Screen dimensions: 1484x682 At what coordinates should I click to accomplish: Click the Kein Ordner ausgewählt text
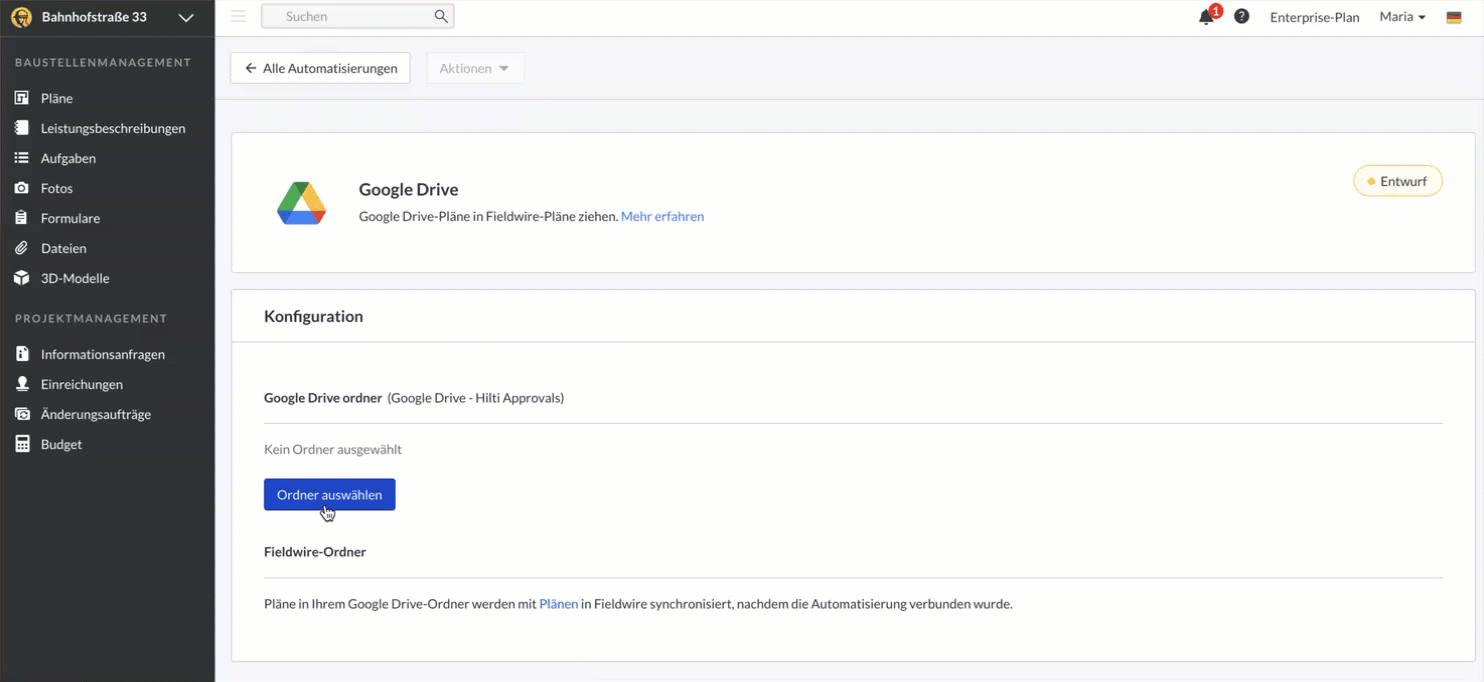click(x=333, y=449)
